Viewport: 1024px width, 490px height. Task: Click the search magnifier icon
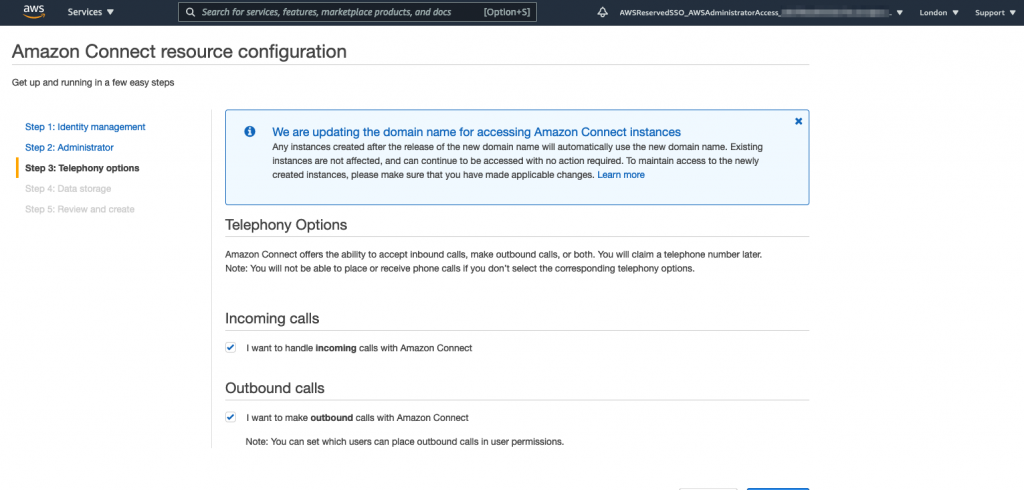[x=190, y=13]
